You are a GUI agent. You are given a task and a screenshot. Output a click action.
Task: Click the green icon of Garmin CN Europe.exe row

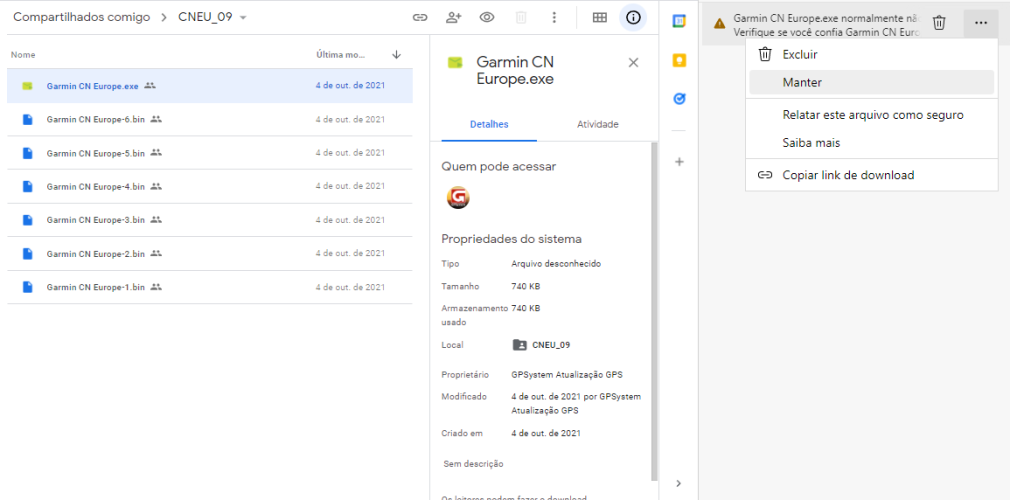(x=27, y=86)
